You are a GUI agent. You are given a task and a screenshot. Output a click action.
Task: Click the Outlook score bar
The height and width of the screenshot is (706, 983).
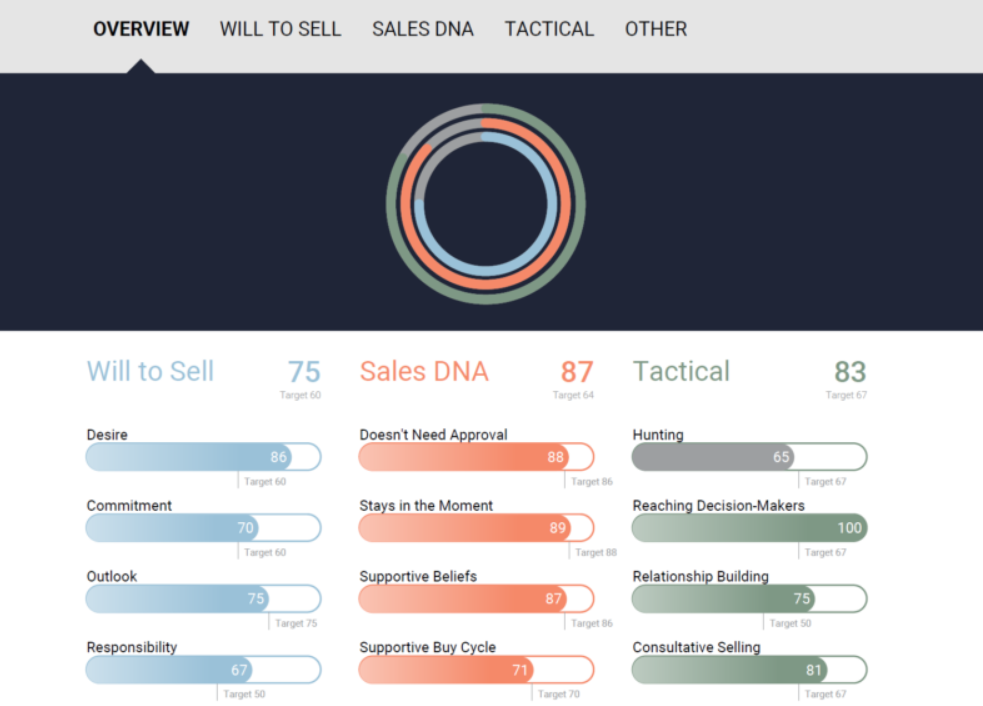point(203,599)
